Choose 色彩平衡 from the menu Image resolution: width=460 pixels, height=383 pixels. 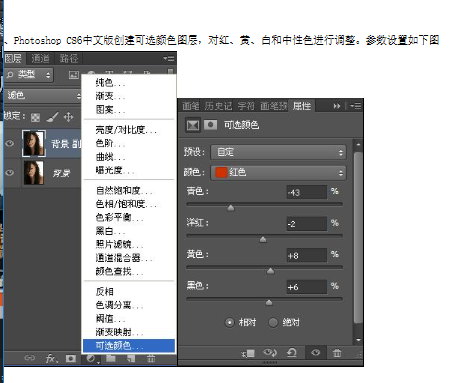[x=129, y=217]
